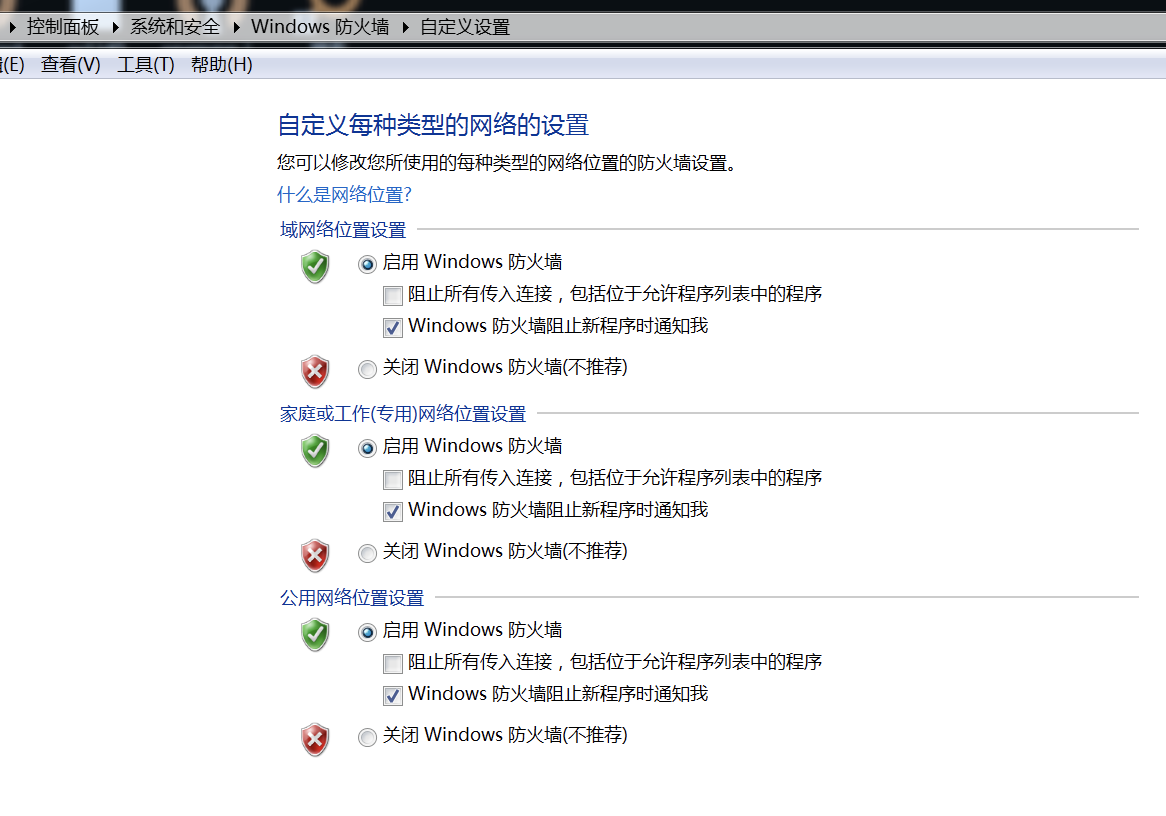This screenshot has width=1166, height=816.
Task: Expand the breadcrumb arrow after 系统和安全
Action: (x=236, y=27)
